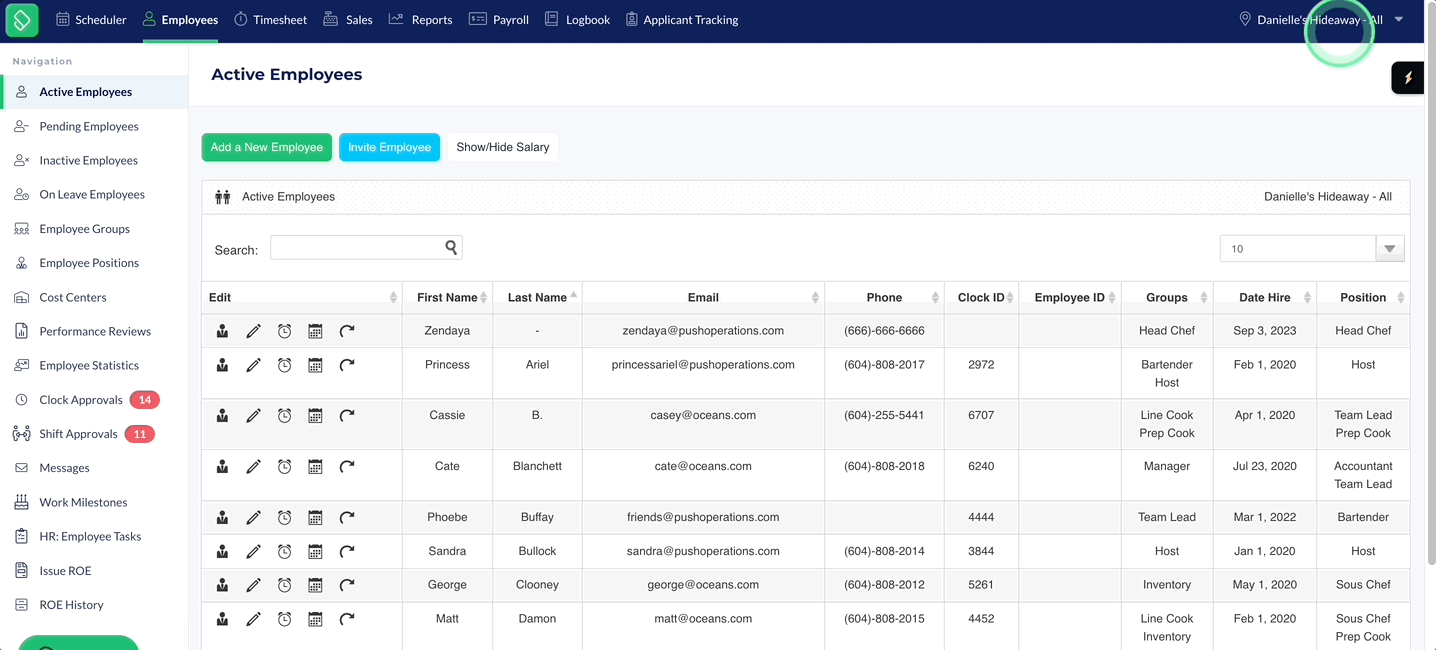Click the location pin icon beside Danielle's Hideaway
This screenshot has width=1436, height=650.
tap(1245, 19)
